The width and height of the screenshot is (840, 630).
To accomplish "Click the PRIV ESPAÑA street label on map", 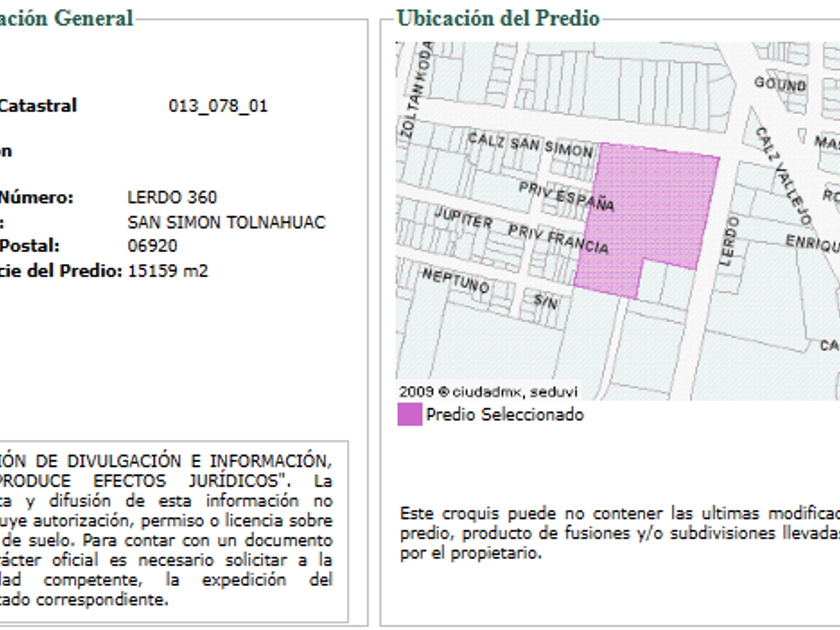I will (x=566, y=196).
